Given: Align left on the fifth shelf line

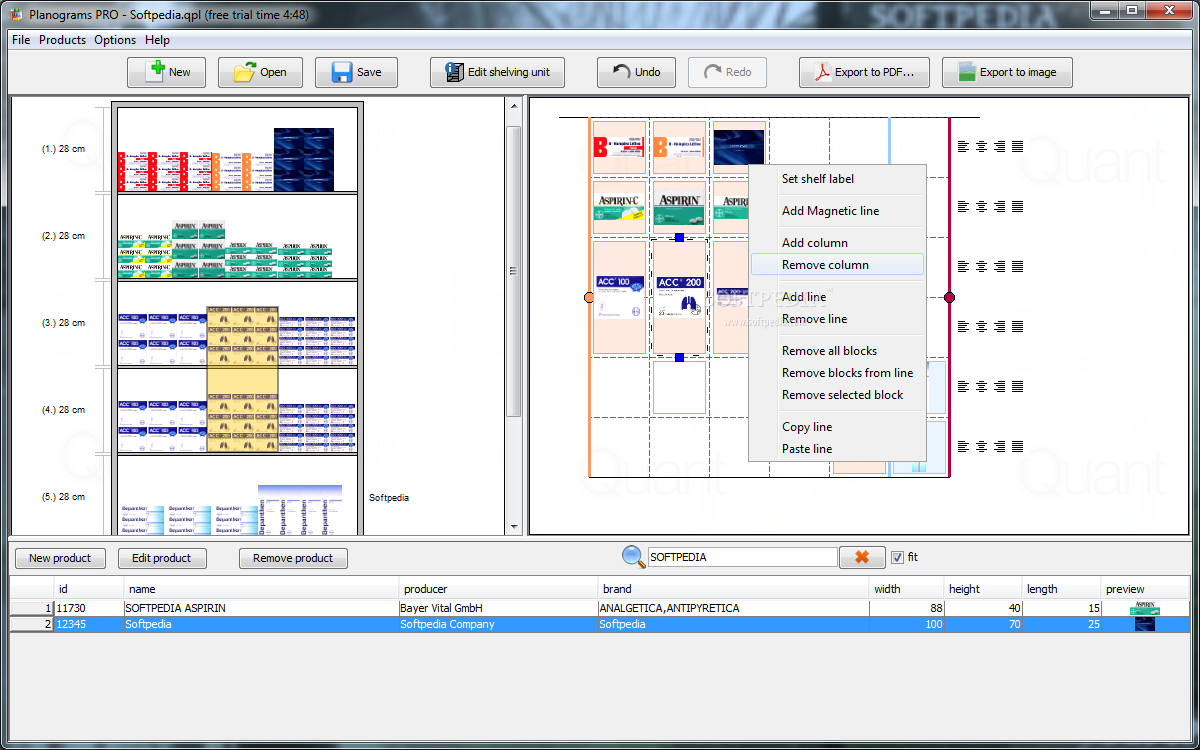Looking at the screenshot, I should click(964, 386).
